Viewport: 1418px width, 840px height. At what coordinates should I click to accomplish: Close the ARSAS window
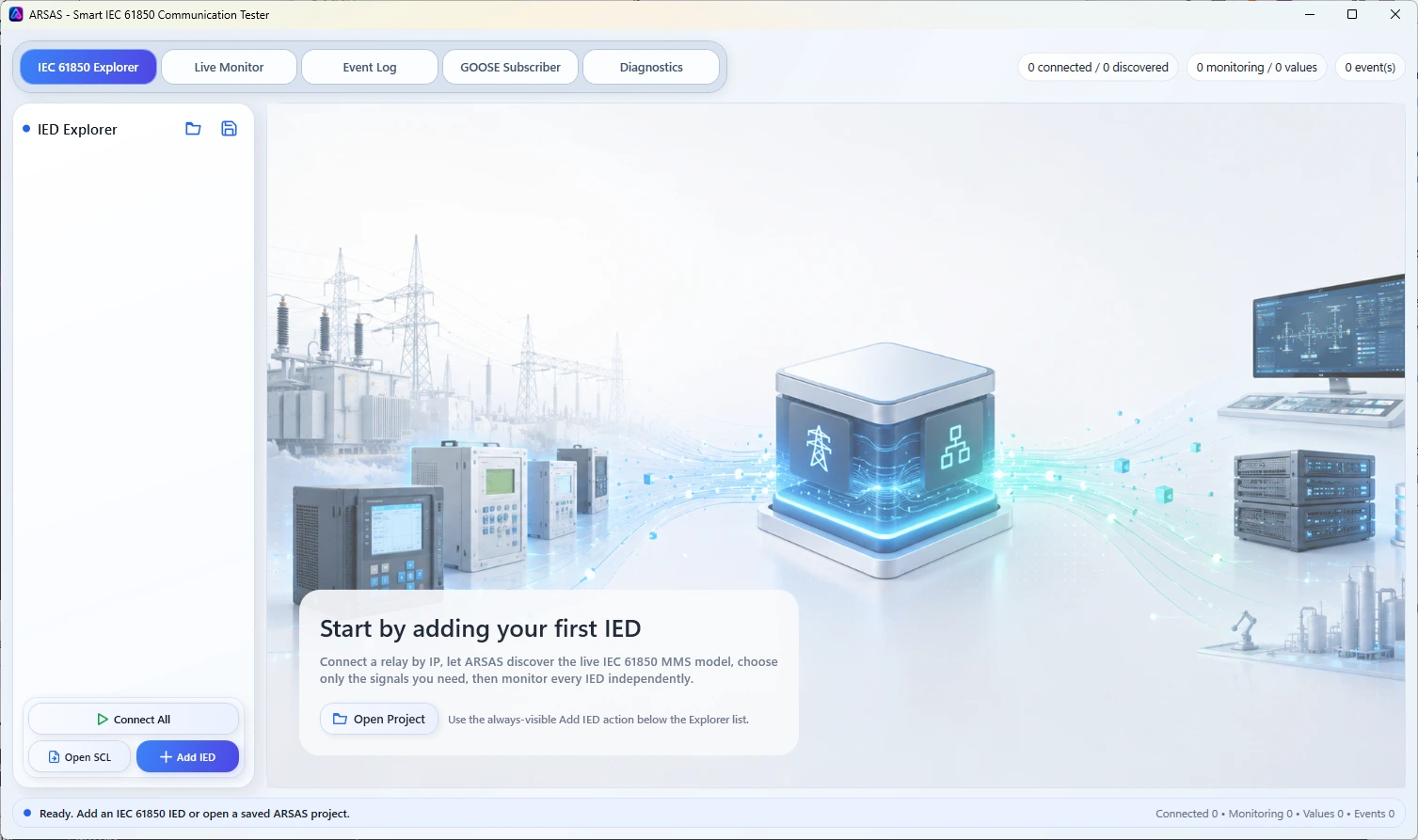(x=1395, y=14)
